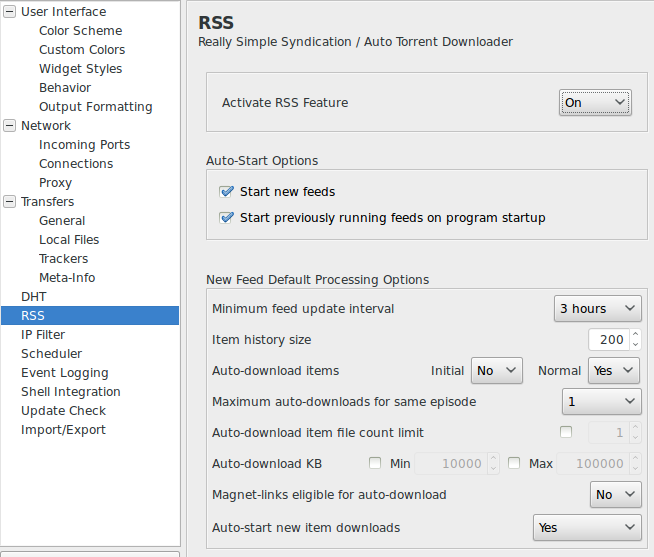This screenshot has height=557, width=654.
Task: Enable the Min auto-download KB checkbox
Action: pos(375,463)
